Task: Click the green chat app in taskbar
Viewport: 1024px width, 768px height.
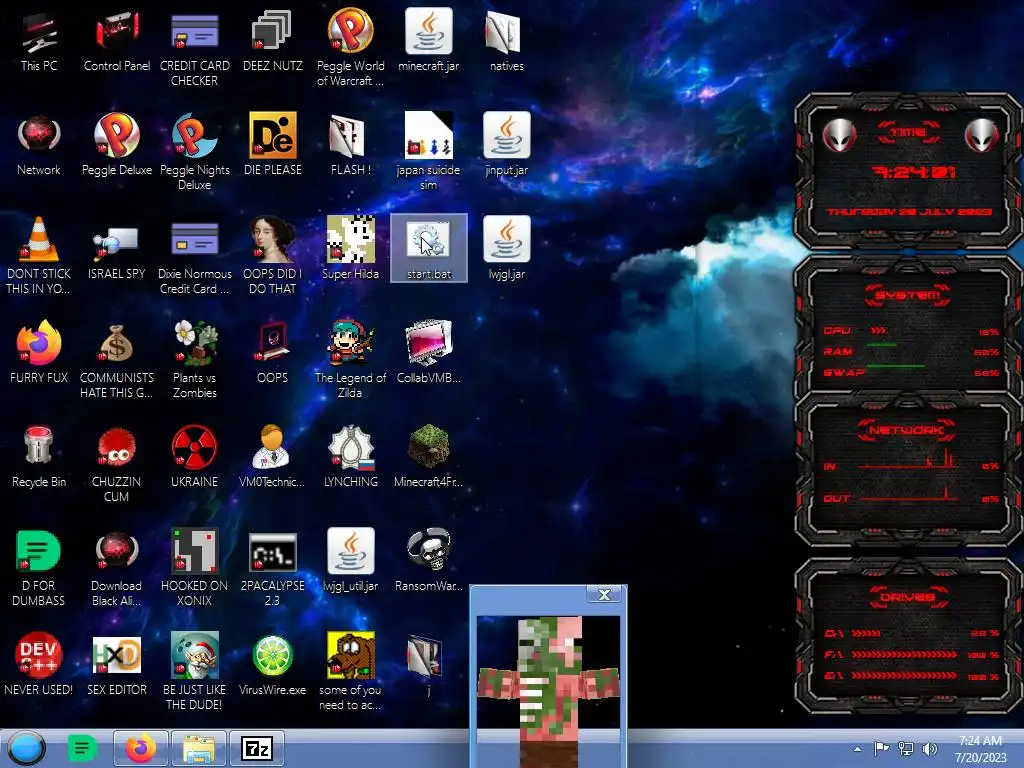Action: click(82, 748)
